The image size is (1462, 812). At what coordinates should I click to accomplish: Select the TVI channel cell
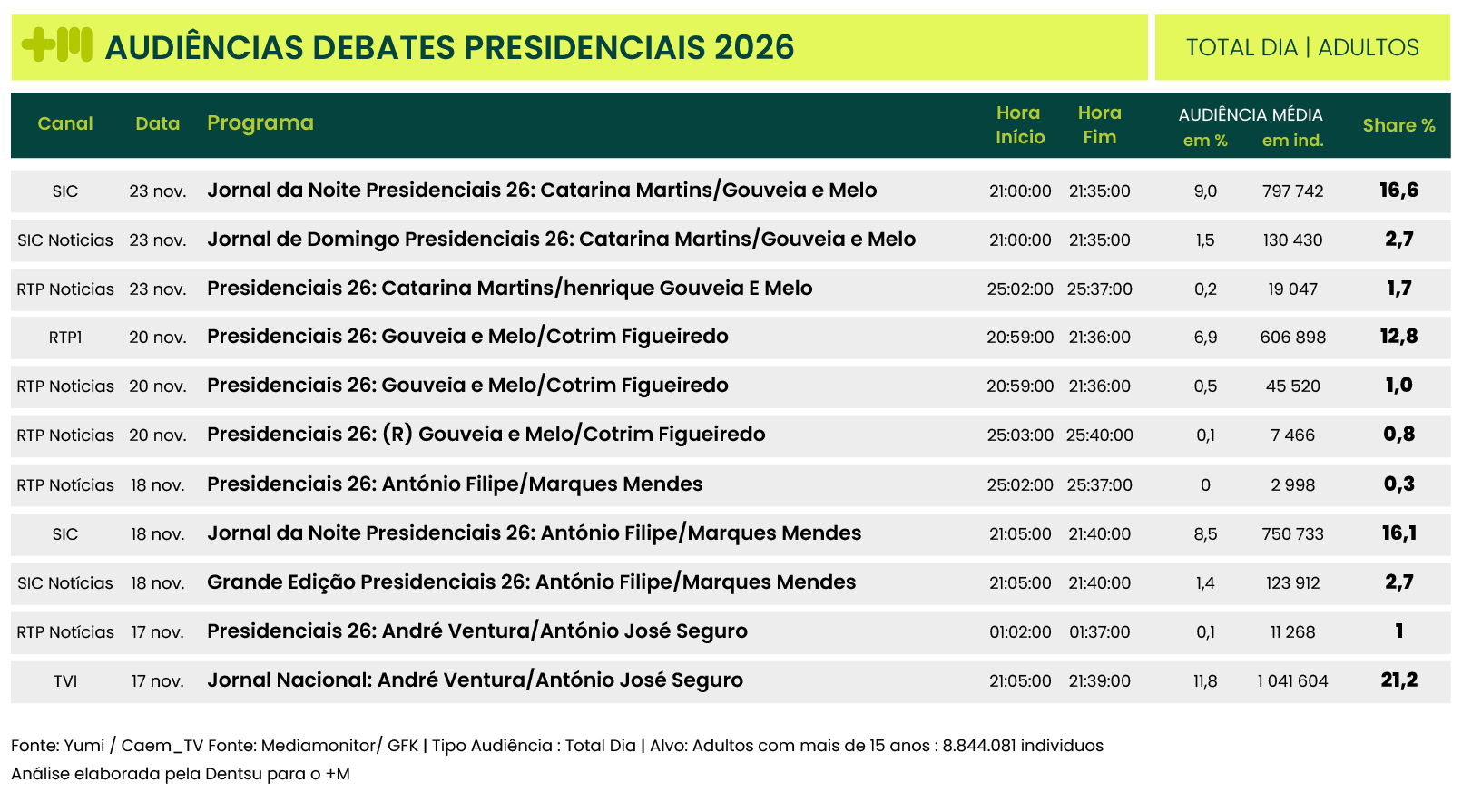(65, 681)
